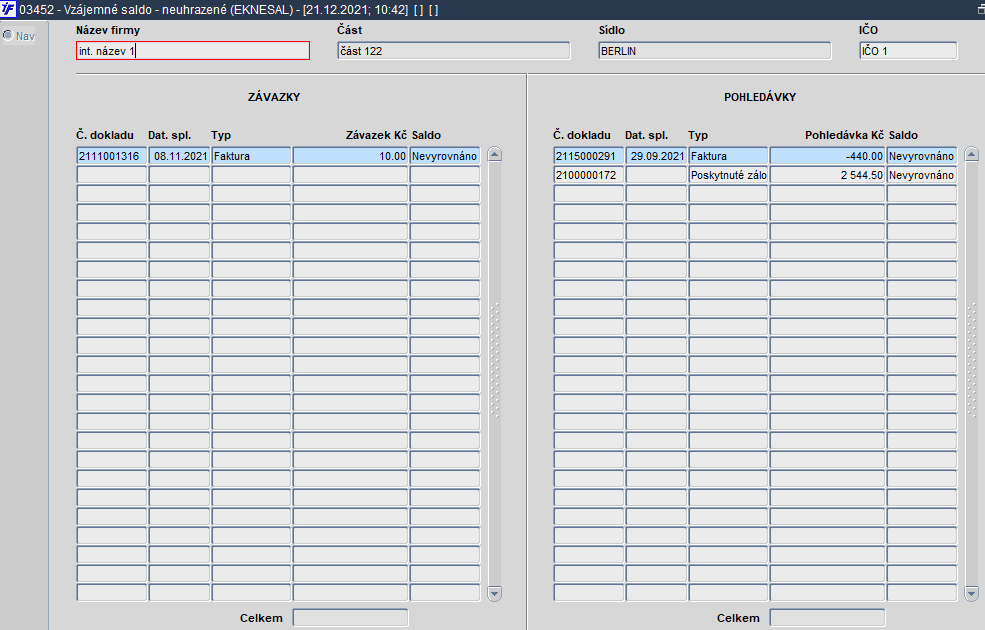This screenshot has width=985, height=630.
Task: Click the POHLEDÁVKY section heading
Action: (760, 97)
